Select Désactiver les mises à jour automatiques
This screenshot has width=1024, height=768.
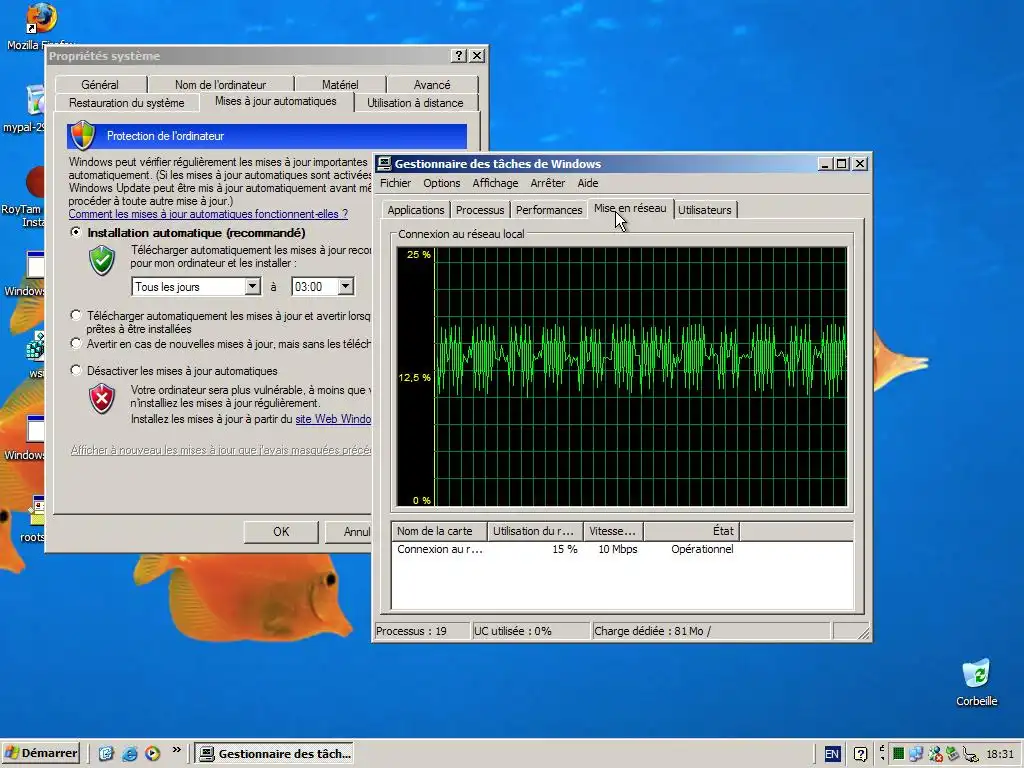76,370
